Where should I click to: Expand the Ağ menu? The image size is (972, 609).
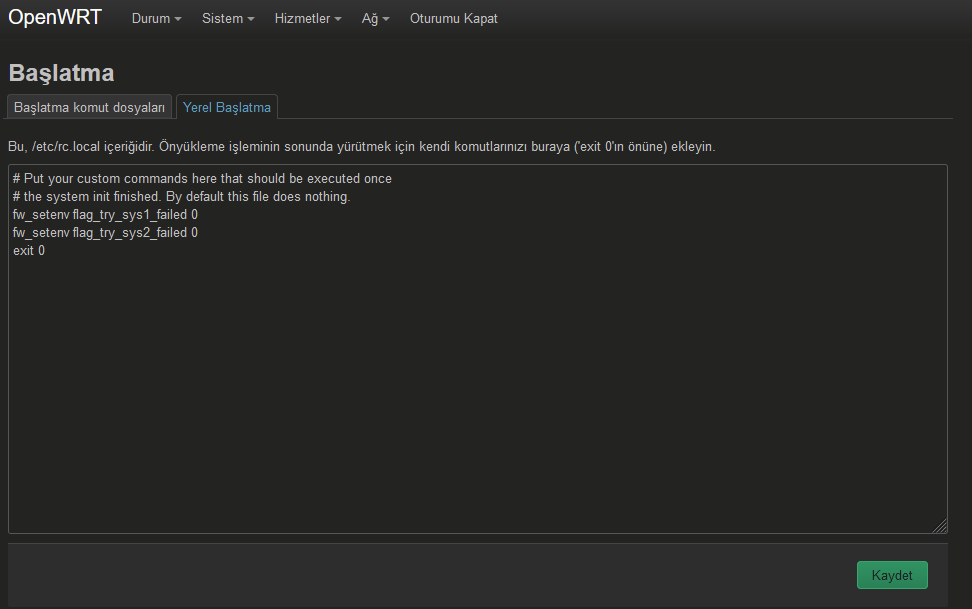click(376, 19)
